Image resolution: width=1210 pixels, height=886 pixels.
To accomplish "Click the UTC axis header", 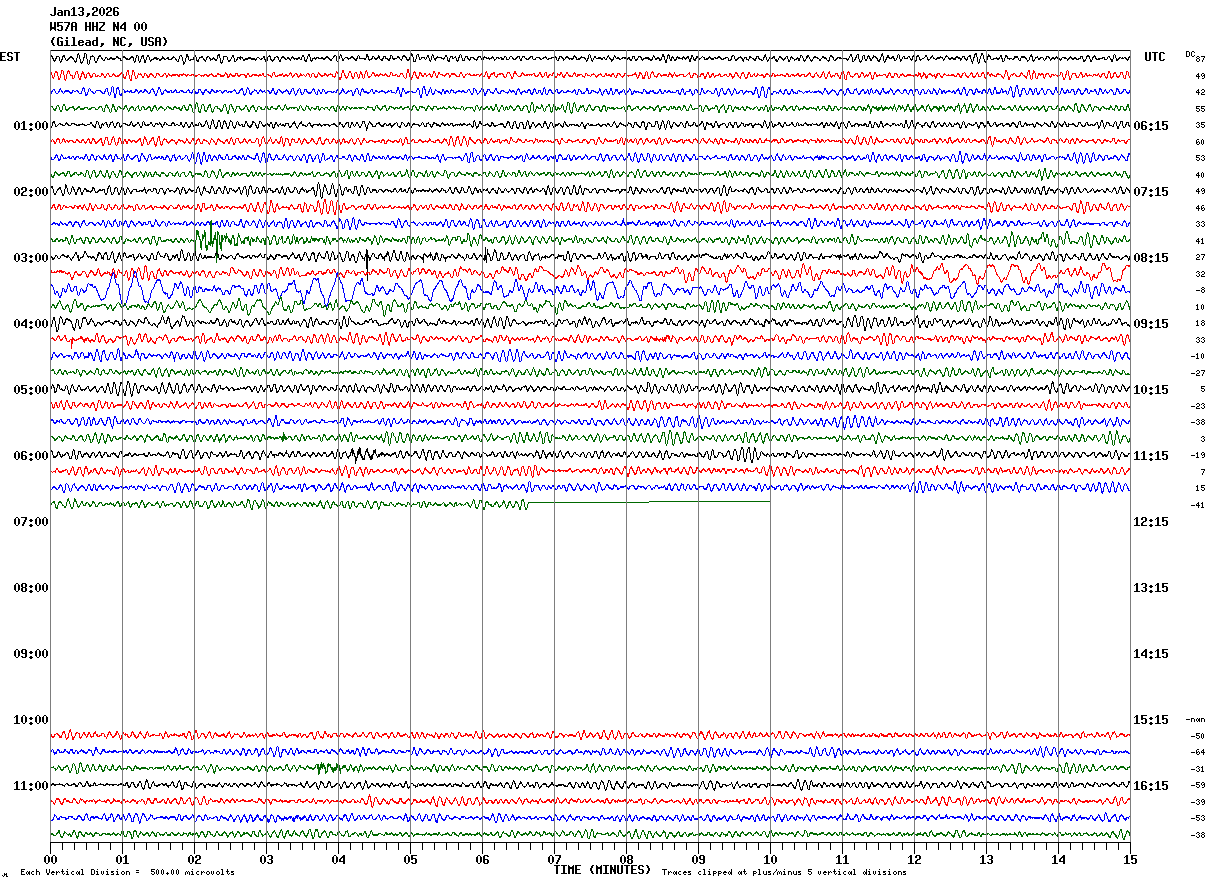I will coord(1155,57).
